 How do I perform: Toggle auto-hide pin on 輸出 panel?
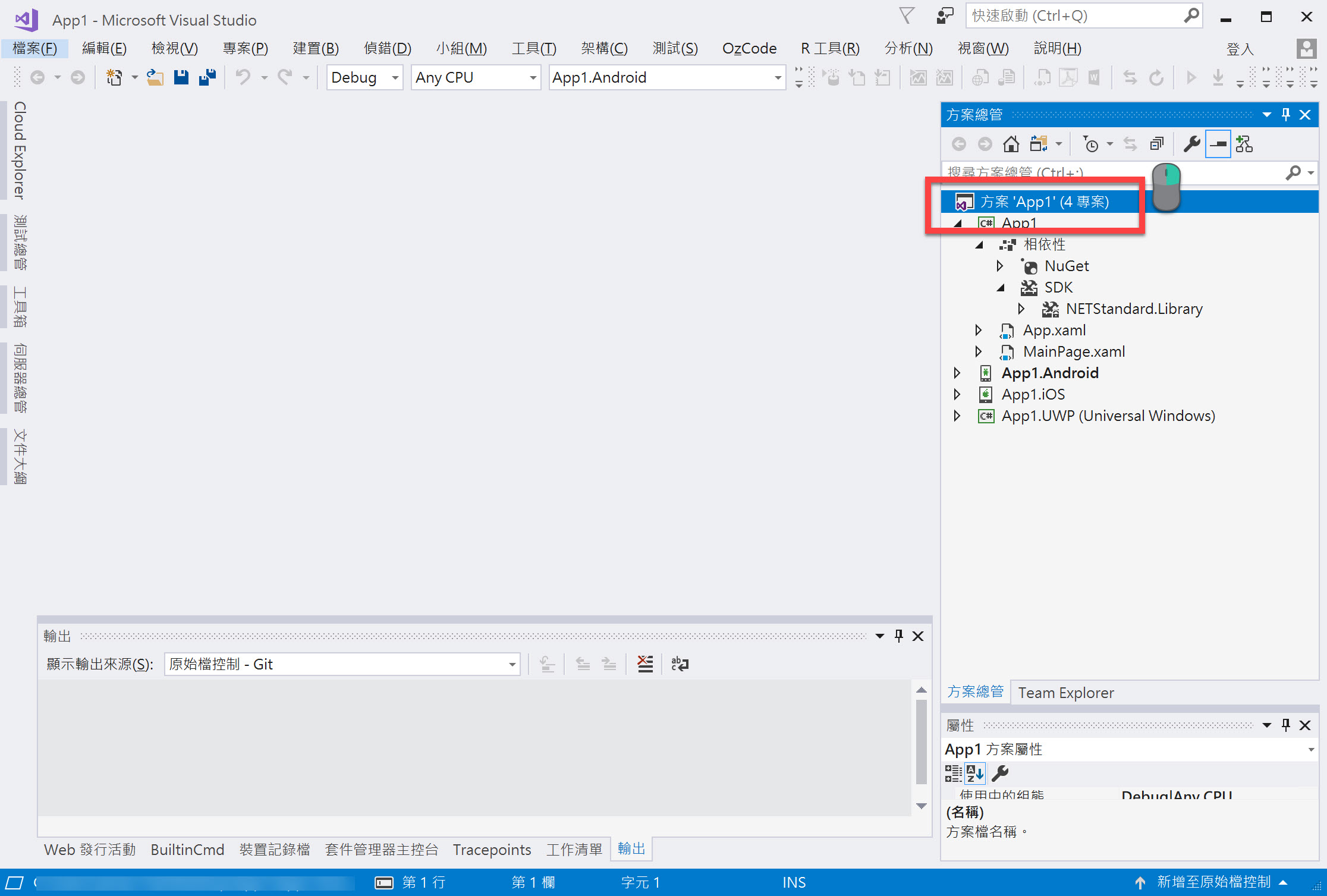899,636
